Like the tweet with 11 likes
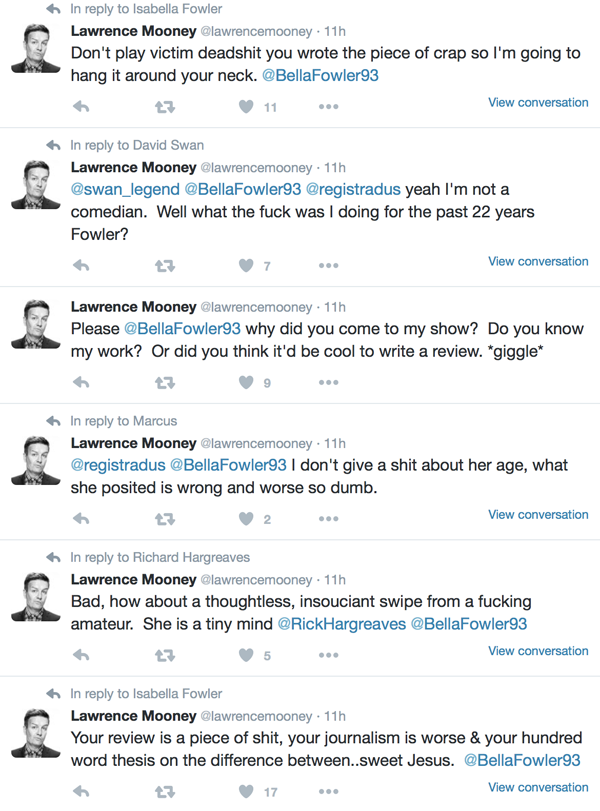Screen dimensions: 600x811 pyautogui.click(x=246, y=107)
